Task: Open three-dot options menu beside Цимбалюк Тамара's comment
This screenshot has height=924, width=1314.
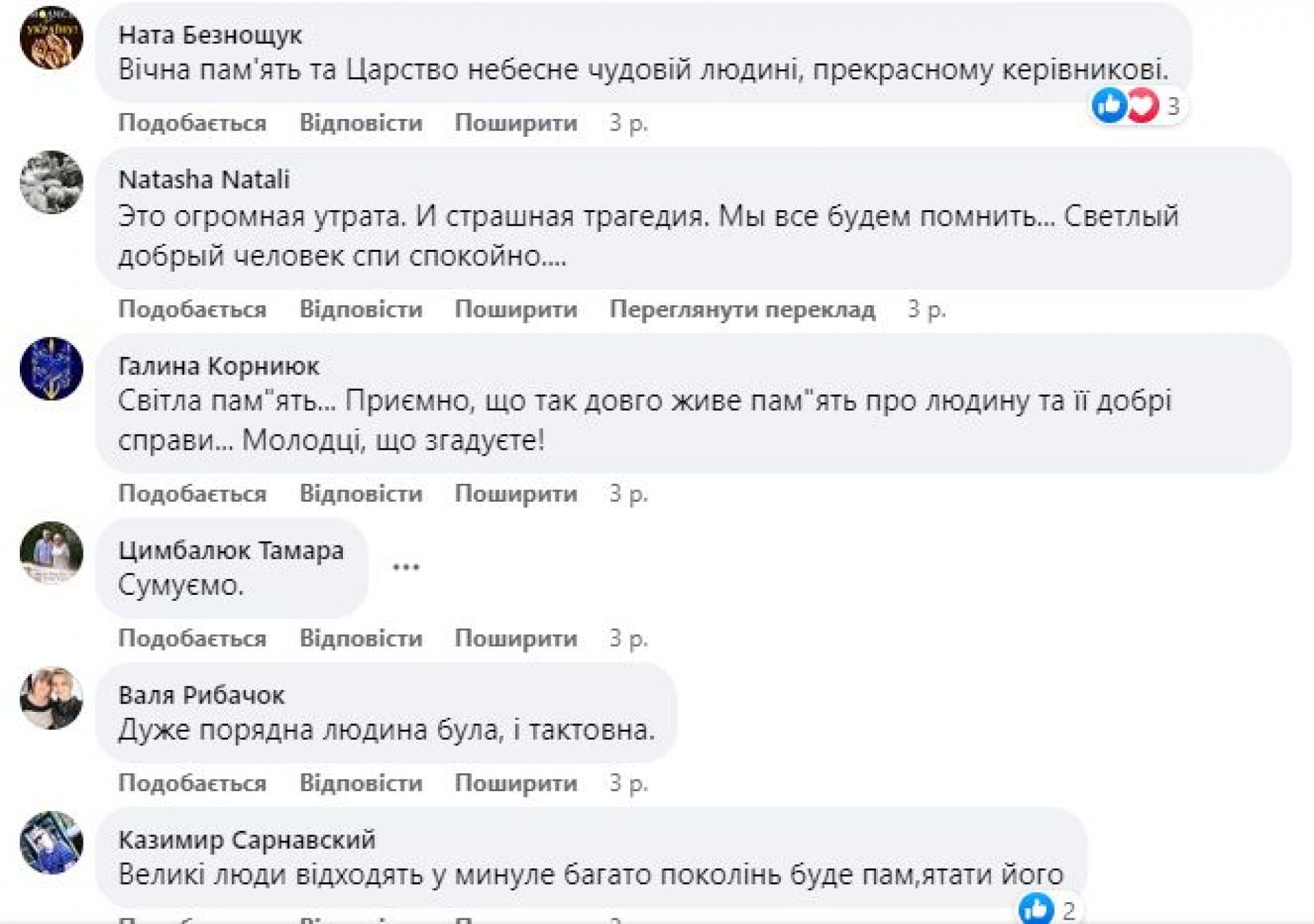Action: (406, 567)
